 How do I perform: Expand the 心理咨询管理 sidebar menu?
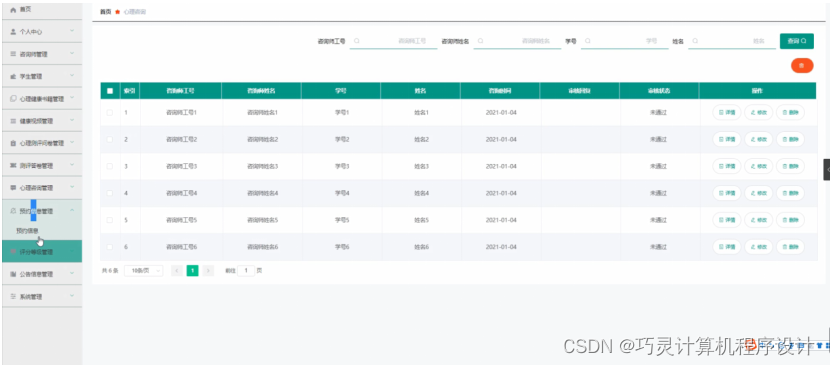point(42,188)
